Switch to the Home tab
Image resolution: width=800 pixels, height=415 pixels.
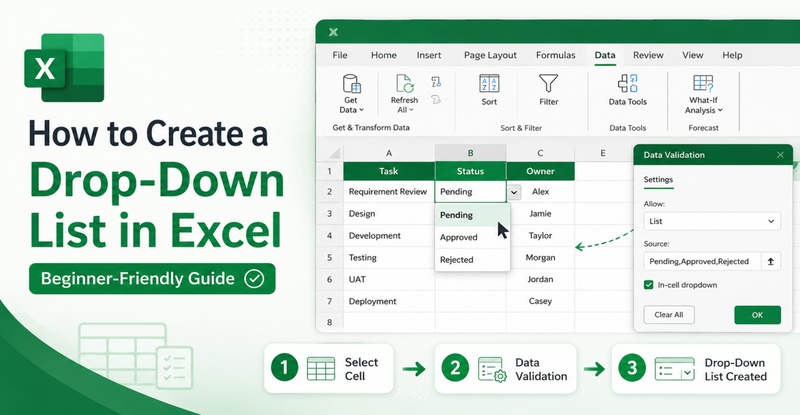coord(384,55)
